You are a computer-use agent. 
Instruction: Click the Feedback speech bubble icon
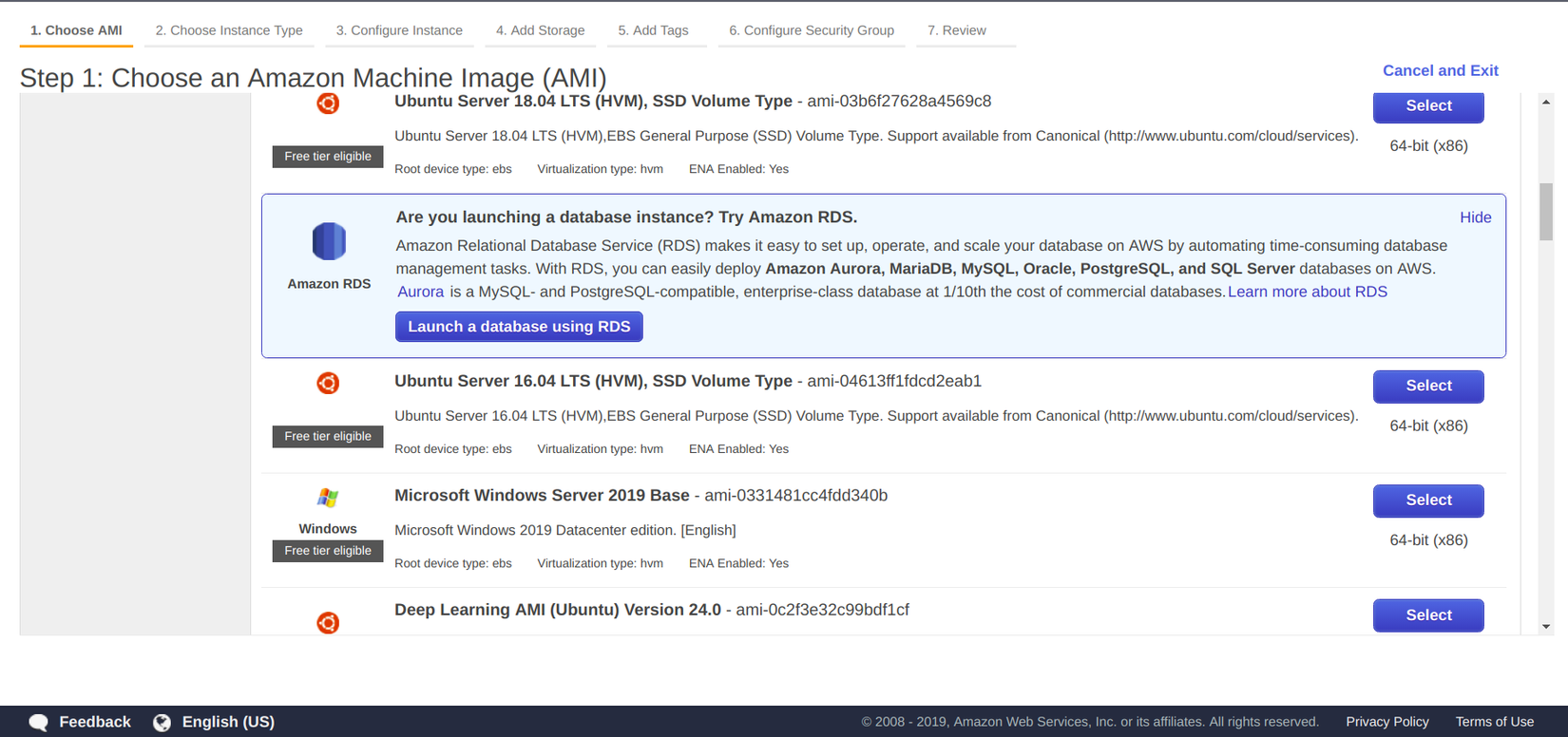click(x=39, y=723)
